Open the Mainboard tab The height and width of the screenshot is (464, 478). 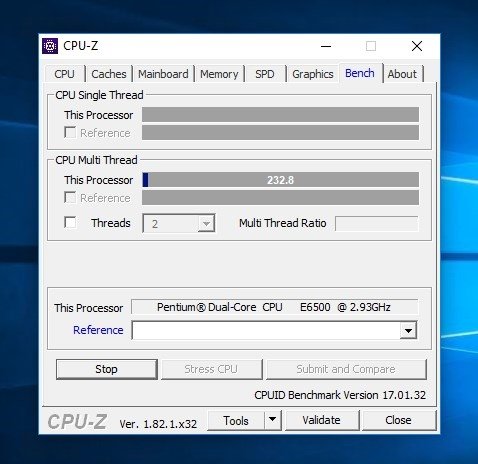(x=163, y=74)
